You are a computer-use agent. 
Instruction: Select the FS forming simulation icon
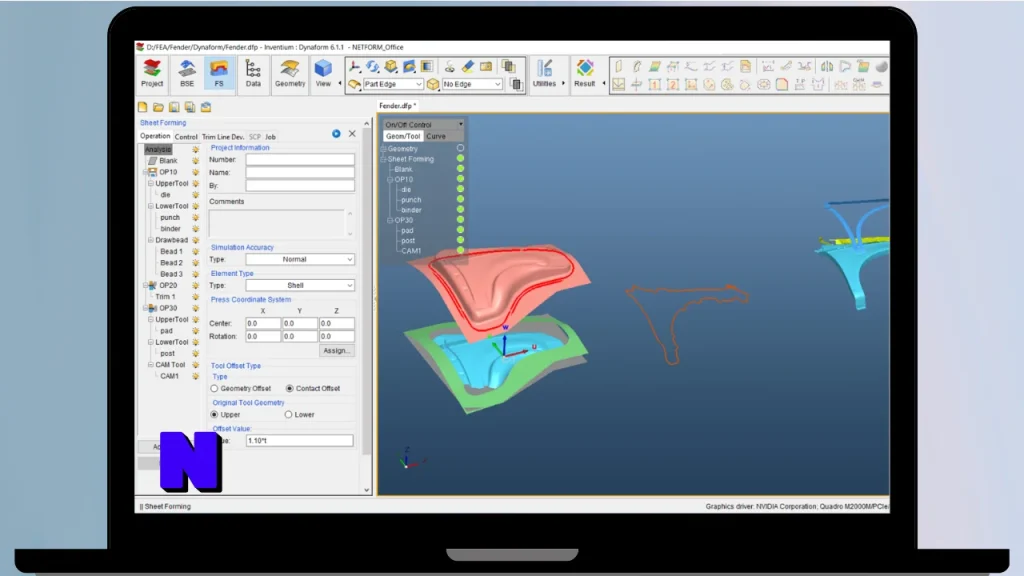coord(219,72)
